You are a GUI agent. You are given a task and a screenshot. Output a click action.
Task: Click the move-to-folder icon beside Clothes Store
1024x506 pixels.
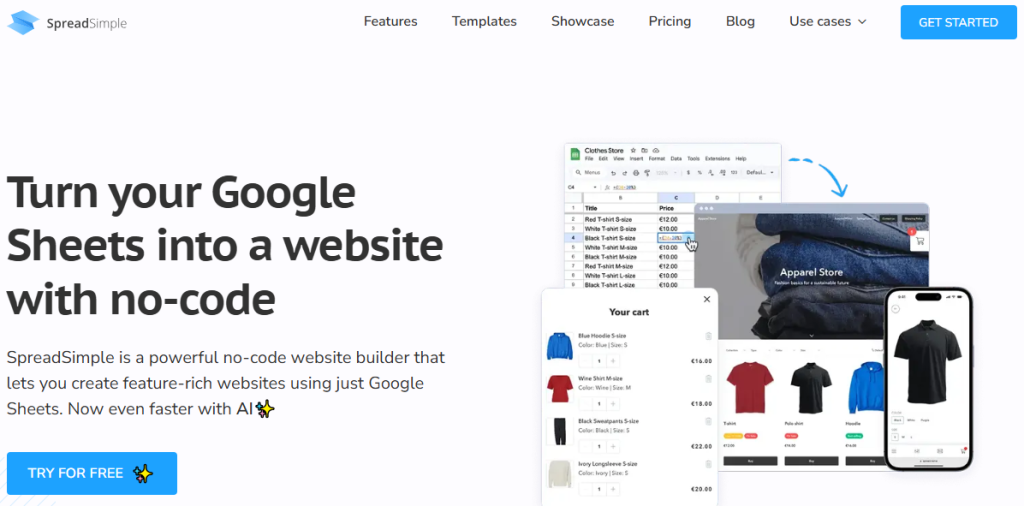pyautogui.click(x=645, y=150)
